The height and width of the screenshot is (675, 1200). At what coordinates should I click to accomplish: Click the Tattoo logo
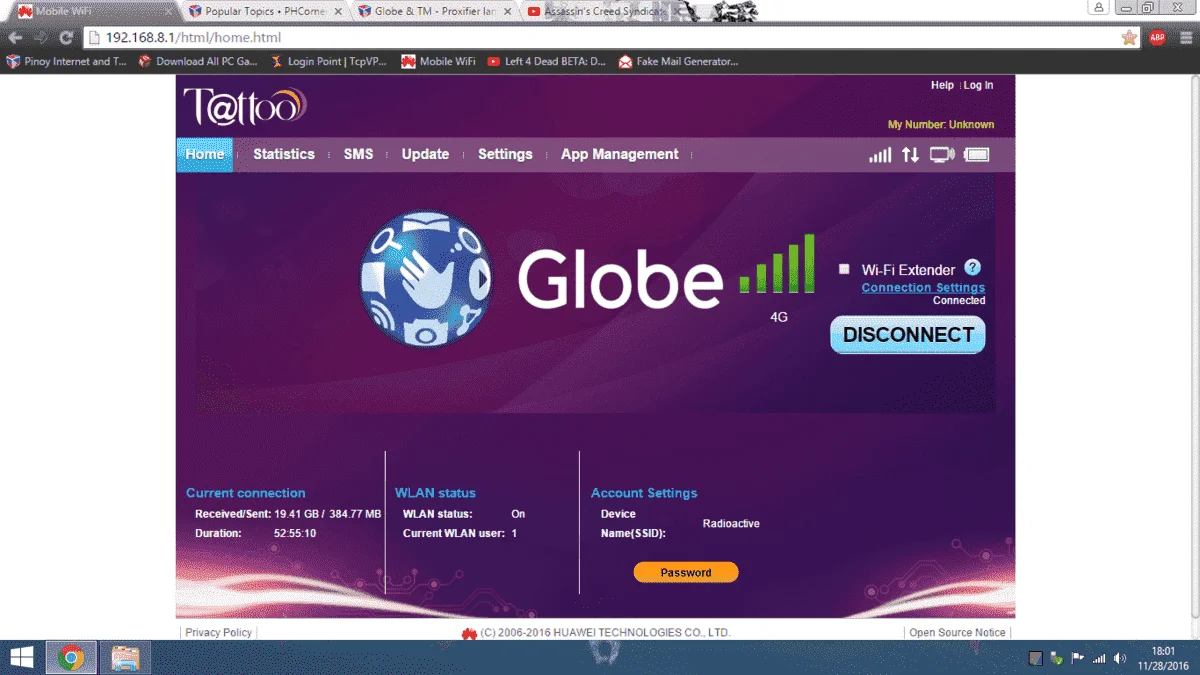click(x=244, y=105)
